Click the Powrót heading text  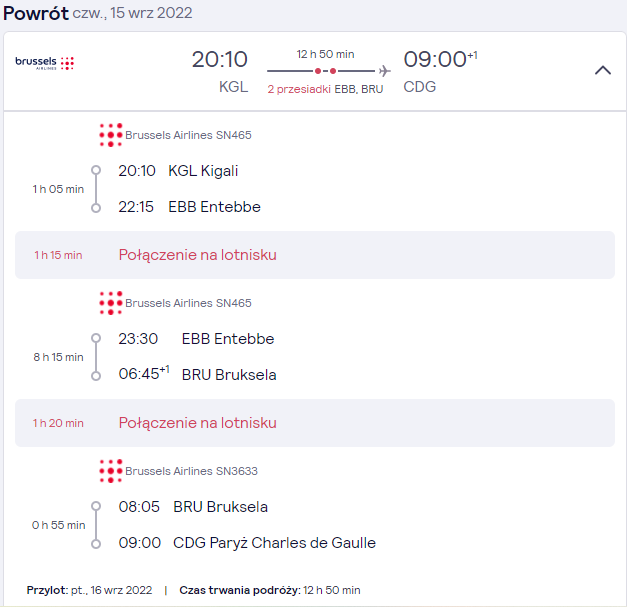36,13
